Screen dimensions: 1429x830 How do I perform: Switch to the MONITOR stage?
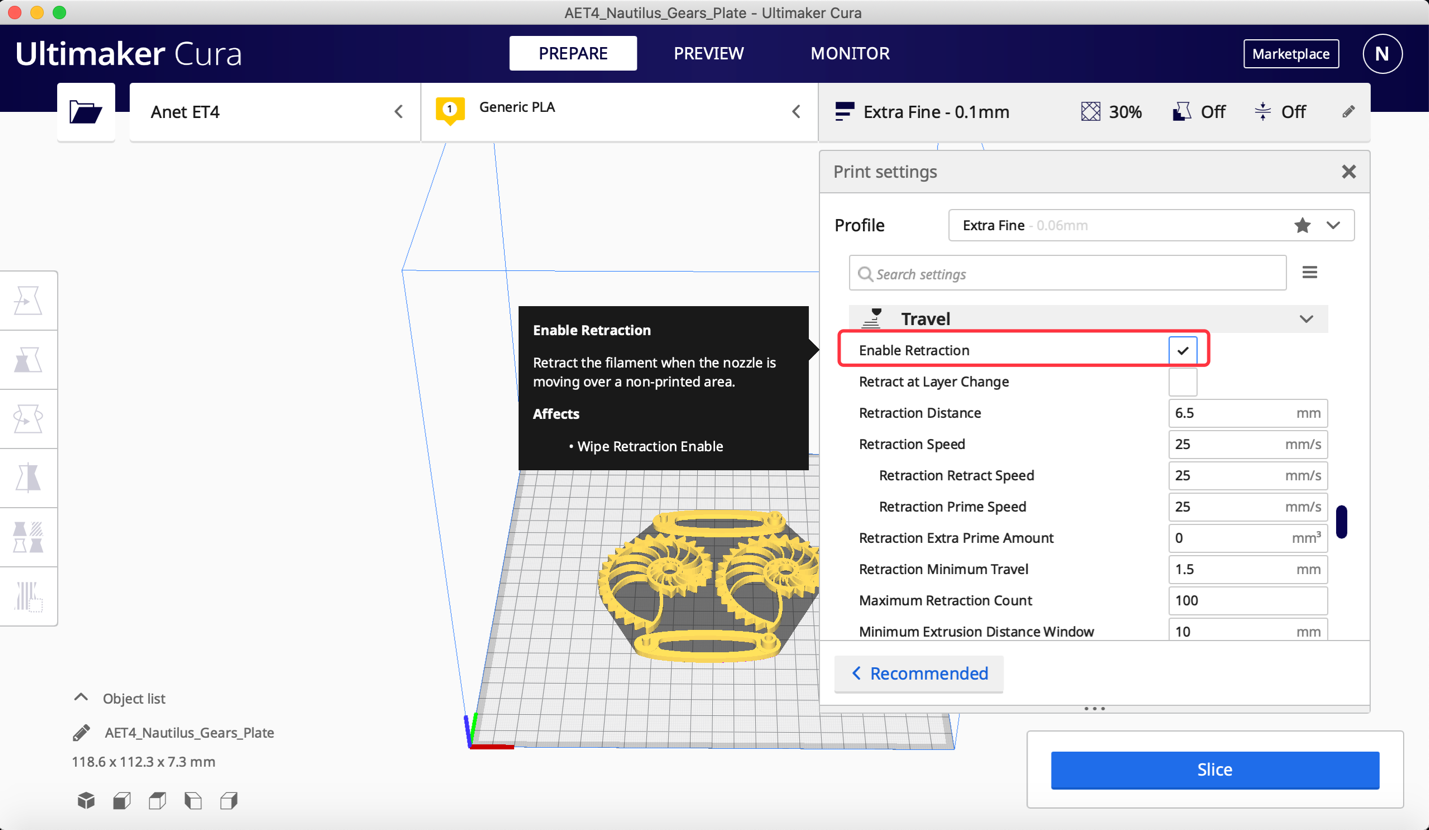click(850, 54)
